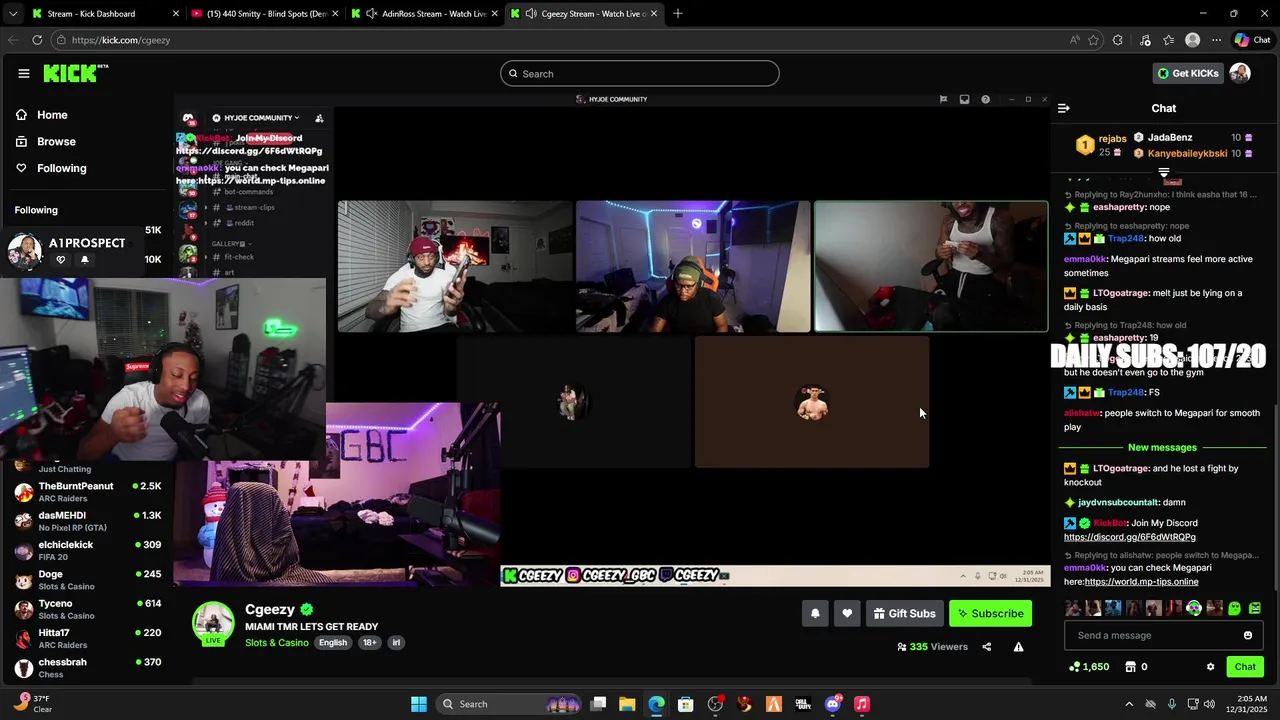Open the chat shop icon
1280x720 pixels.
pyautogui.click(x=1131, y=667)
